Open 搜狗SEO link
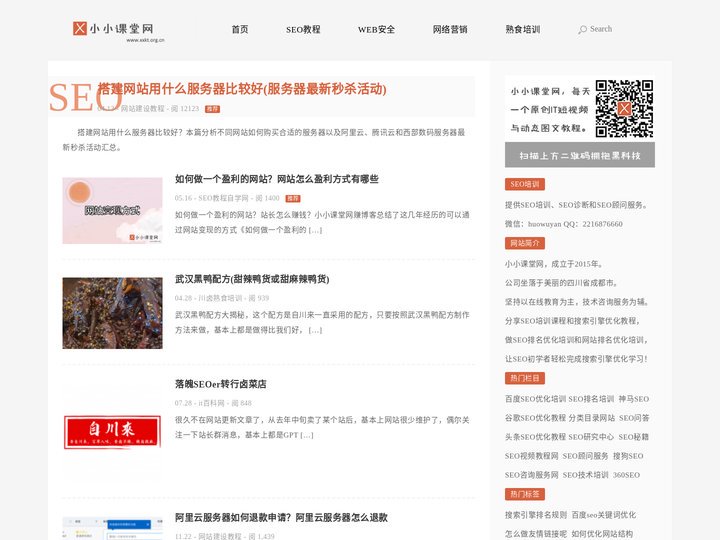720x540 pixels. point(628,456)
